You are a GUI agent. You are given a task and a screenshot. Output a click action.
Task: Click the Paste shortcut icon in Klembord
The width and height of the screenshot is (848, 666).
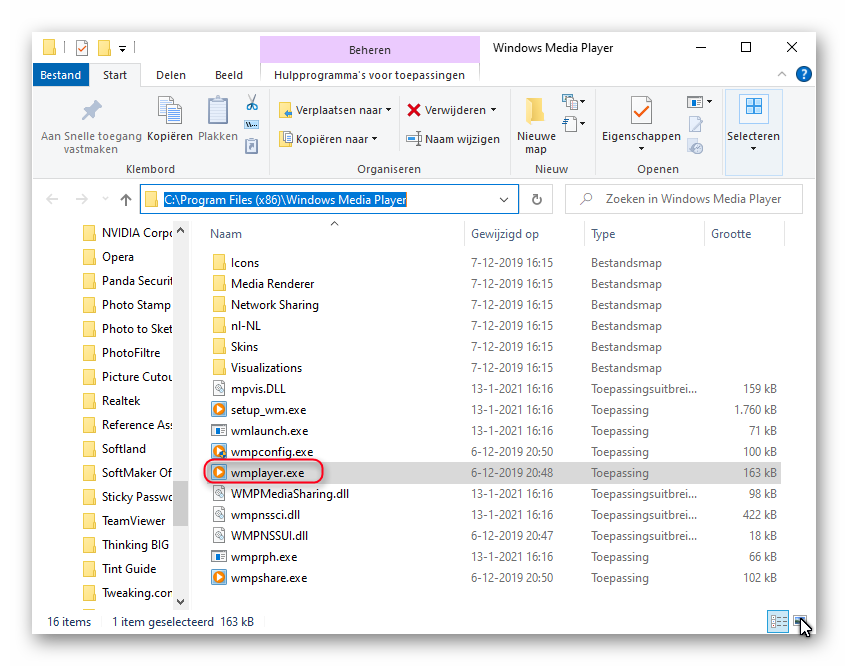[251, 146]
